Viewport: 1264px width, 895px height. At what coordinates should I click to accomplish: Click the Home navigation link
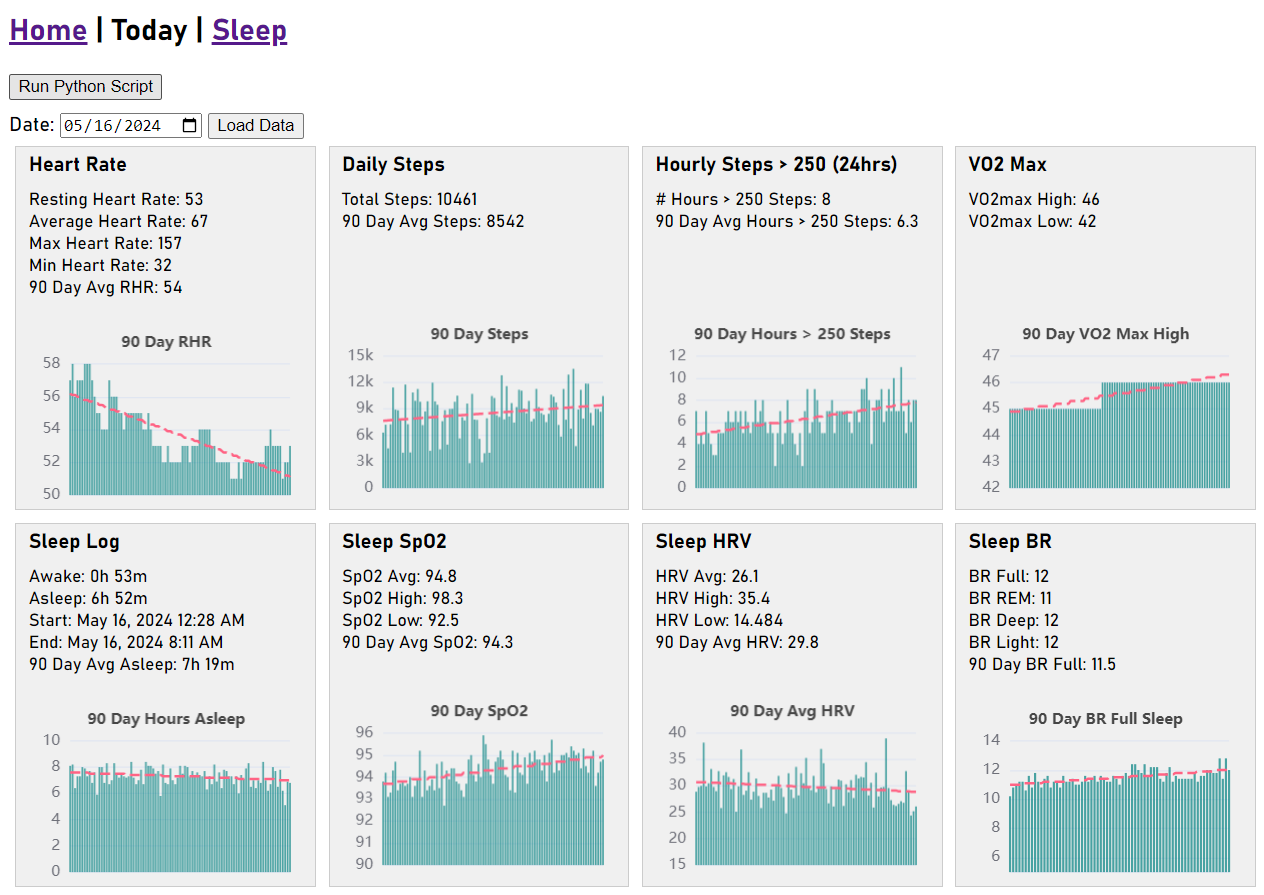pyautogui.click(x=48, y=31)
